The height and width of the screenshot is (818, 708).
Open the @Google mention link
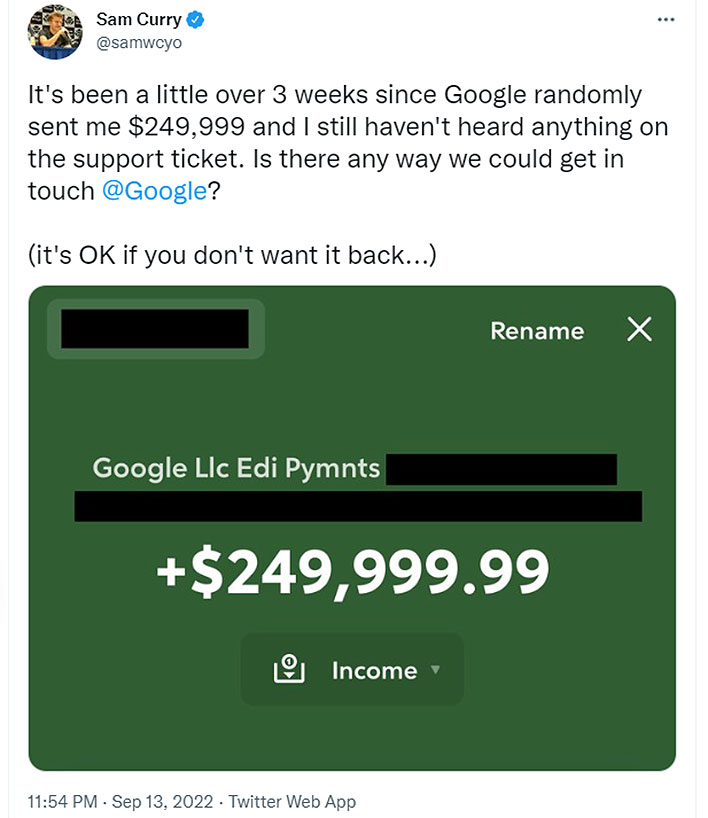(154, 191)
